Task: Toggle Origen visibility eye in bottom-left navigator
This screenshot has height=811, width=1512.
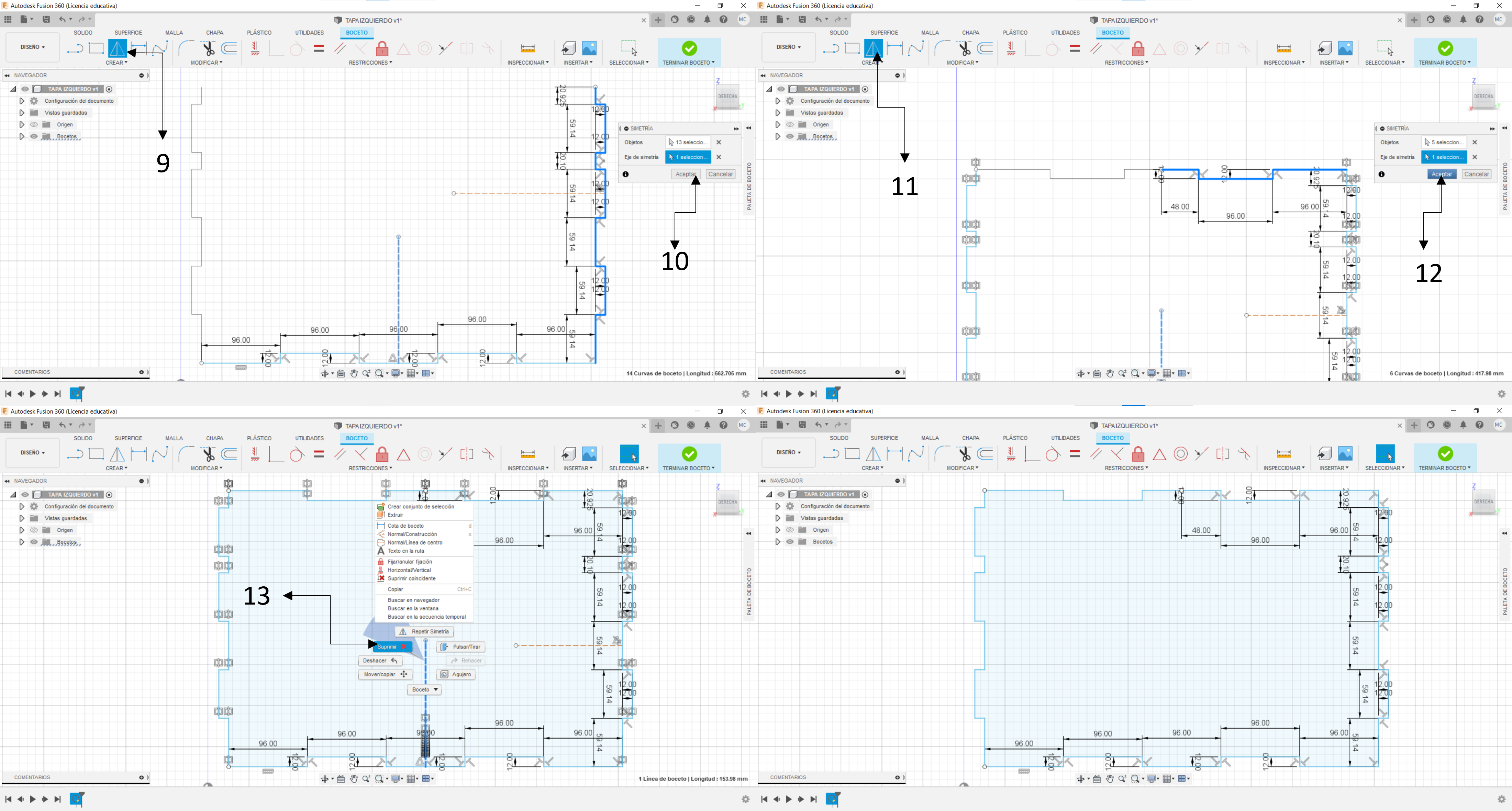Action: click(x=34, y=530)
